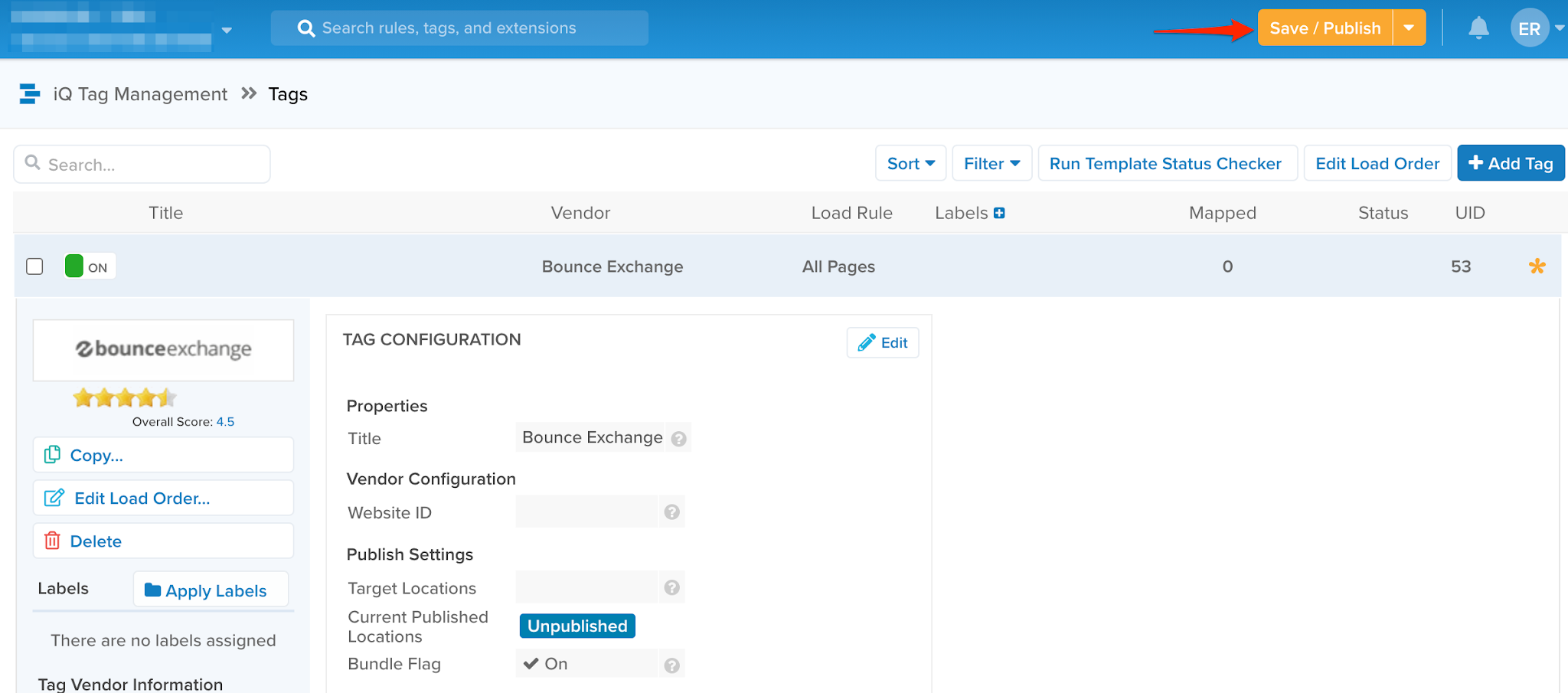The height and width of the screenshot is (693, 1568).
Task: Delete the Bounce Exchange tag
Action: coord(163,541)
